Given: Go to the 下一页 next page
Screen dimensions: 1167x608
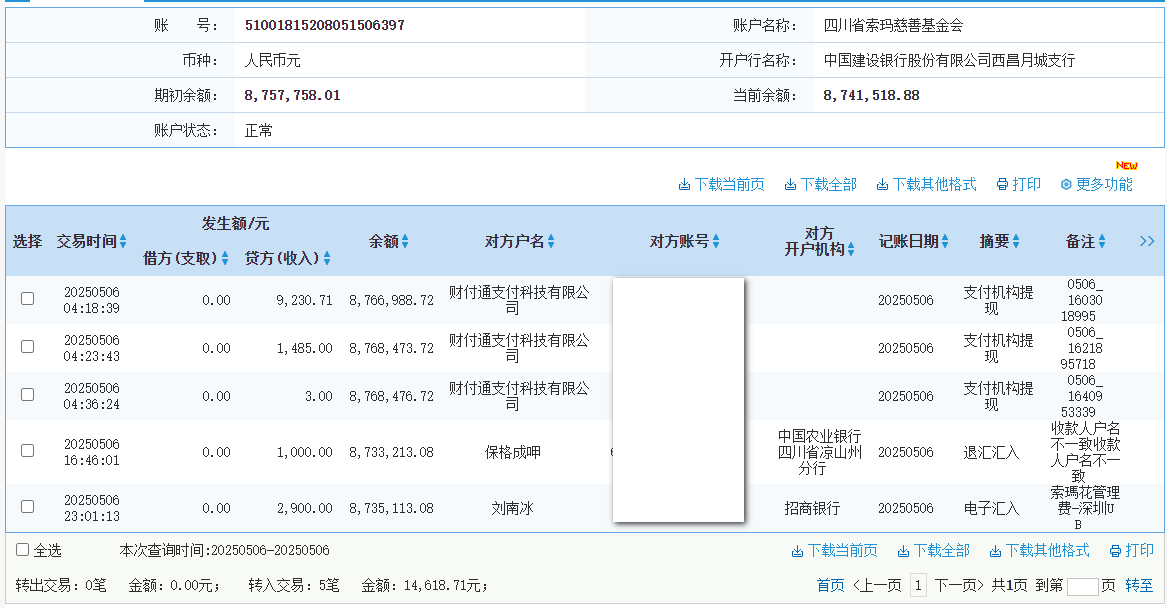Looking at the screenshot, I should tap(960, 589).
